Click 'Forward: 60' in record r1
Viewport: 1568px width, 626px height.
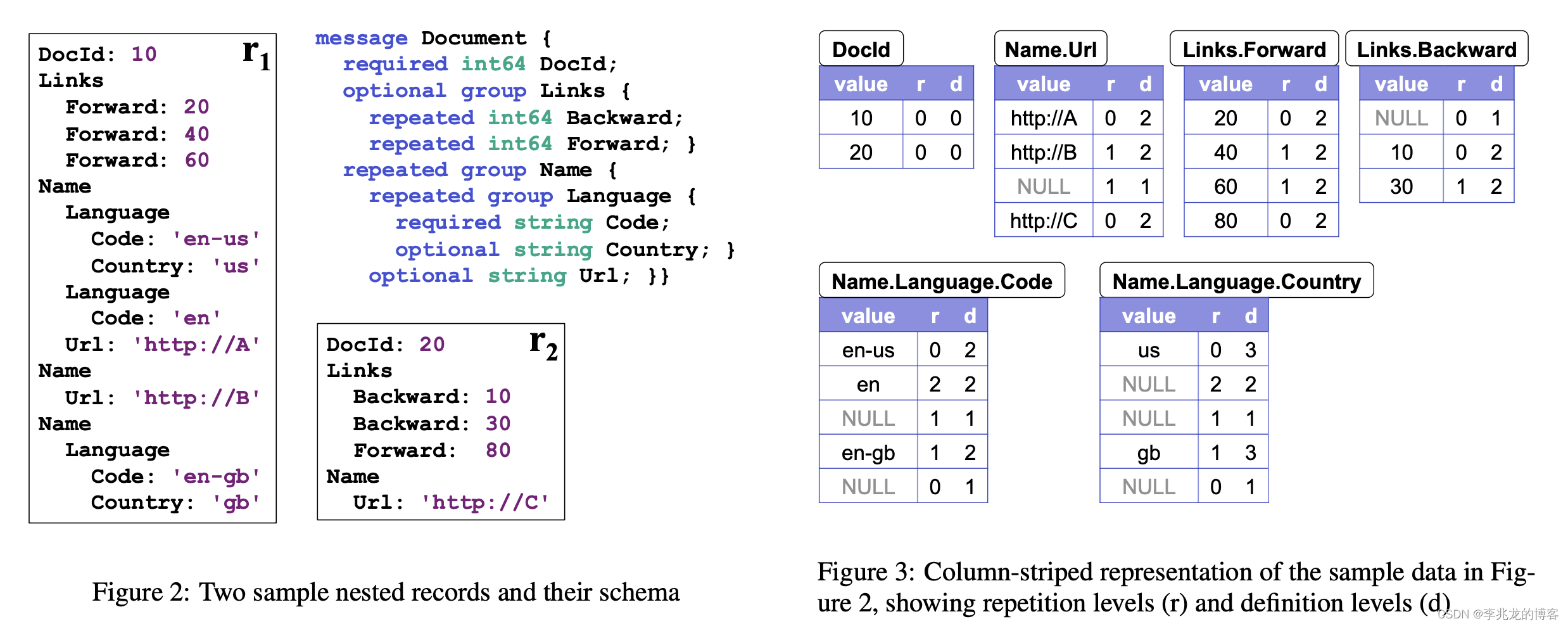(x=137, y=160)
